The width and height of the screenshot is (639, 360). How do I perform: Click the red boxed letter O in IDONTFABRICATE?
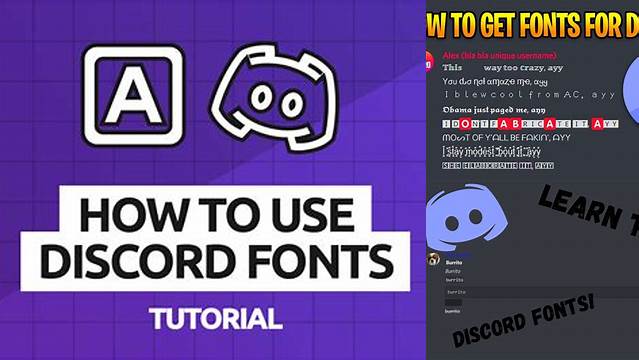coord(465,124)
